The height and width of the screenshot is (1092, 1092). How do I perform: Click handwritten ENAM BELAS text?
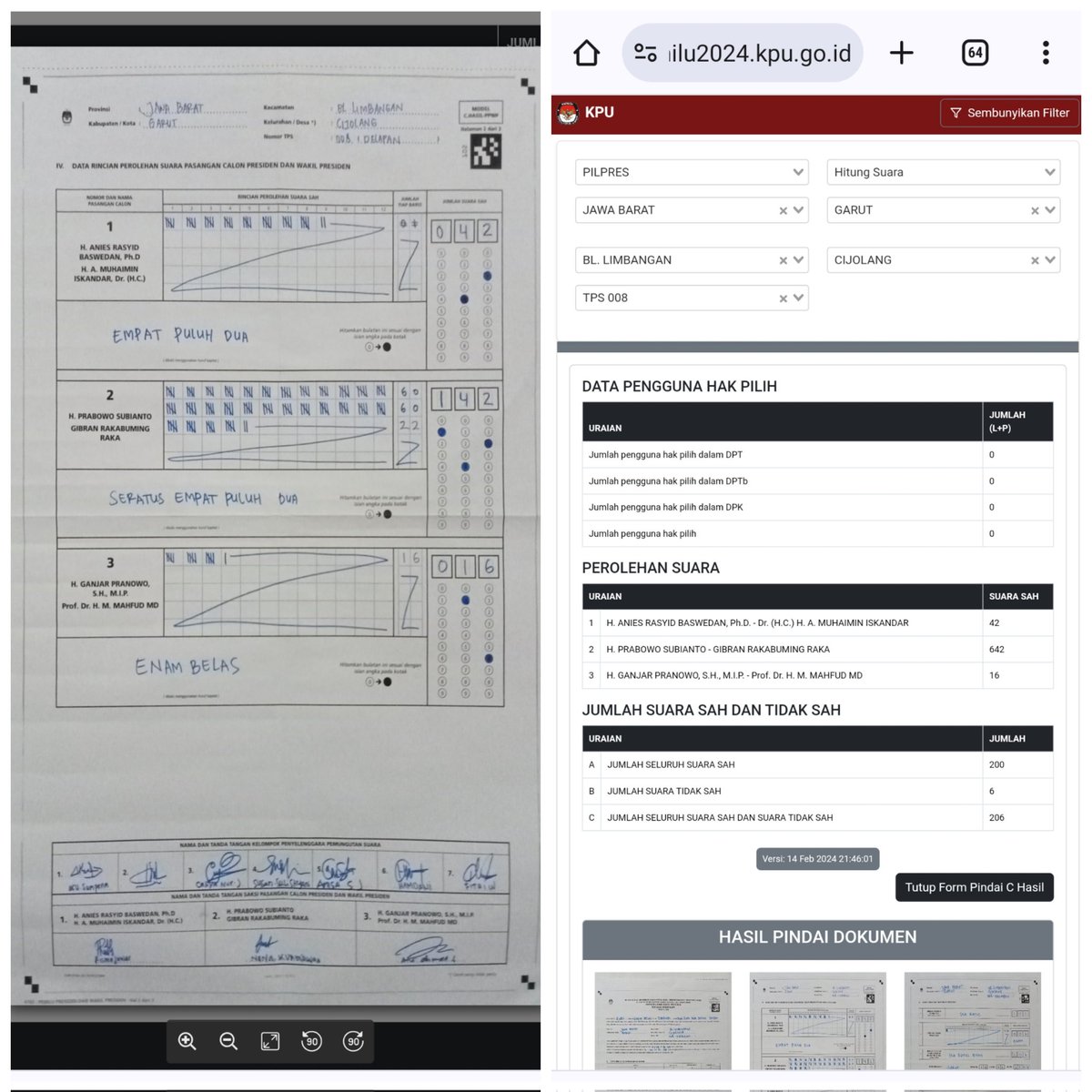[187, 667]
